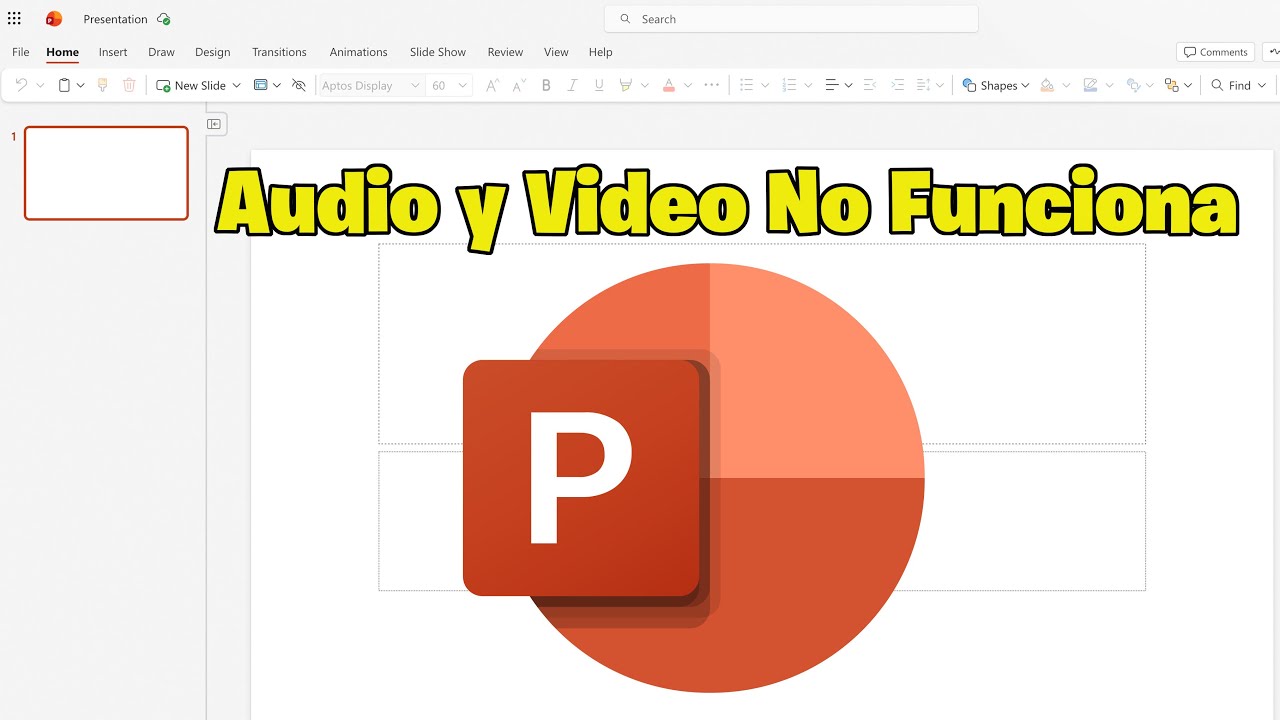Apply the text highlight color
Viewport: 1280px width, 720px height.
coord(626,85)
